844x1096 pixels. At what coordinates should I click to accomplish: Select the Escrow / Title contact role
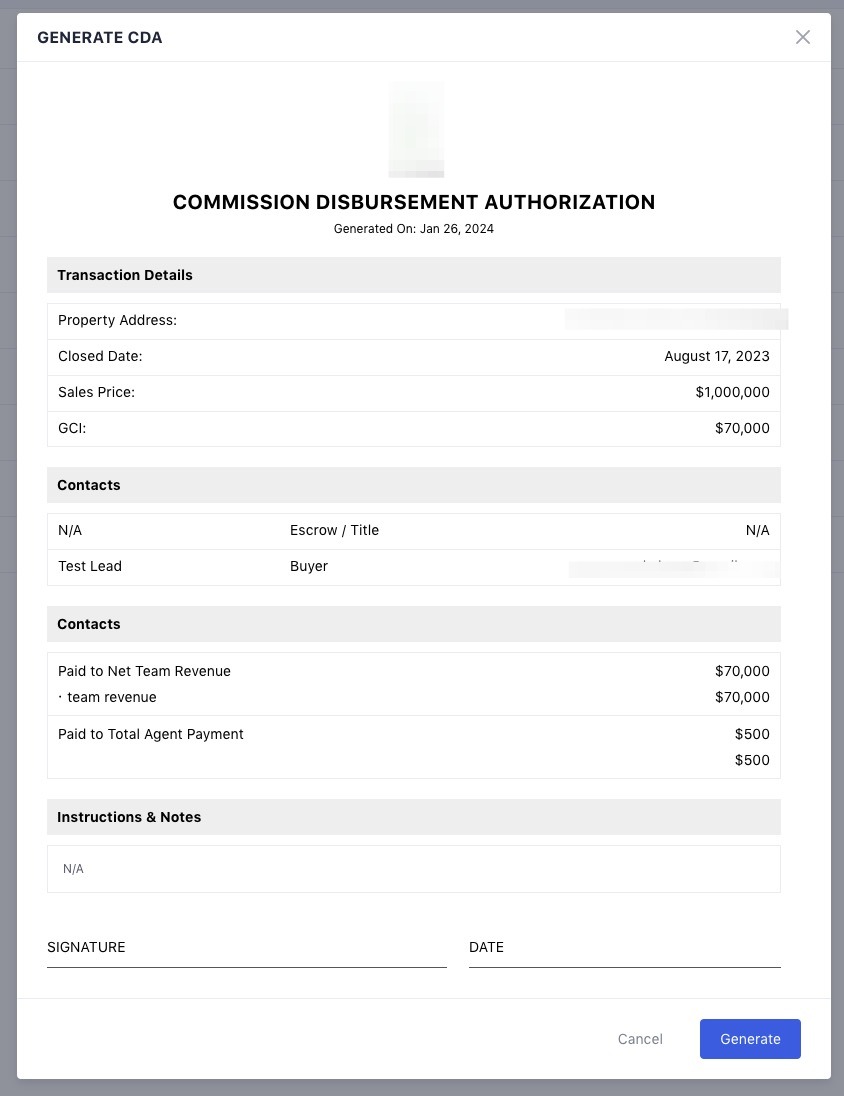coord(334,531)
